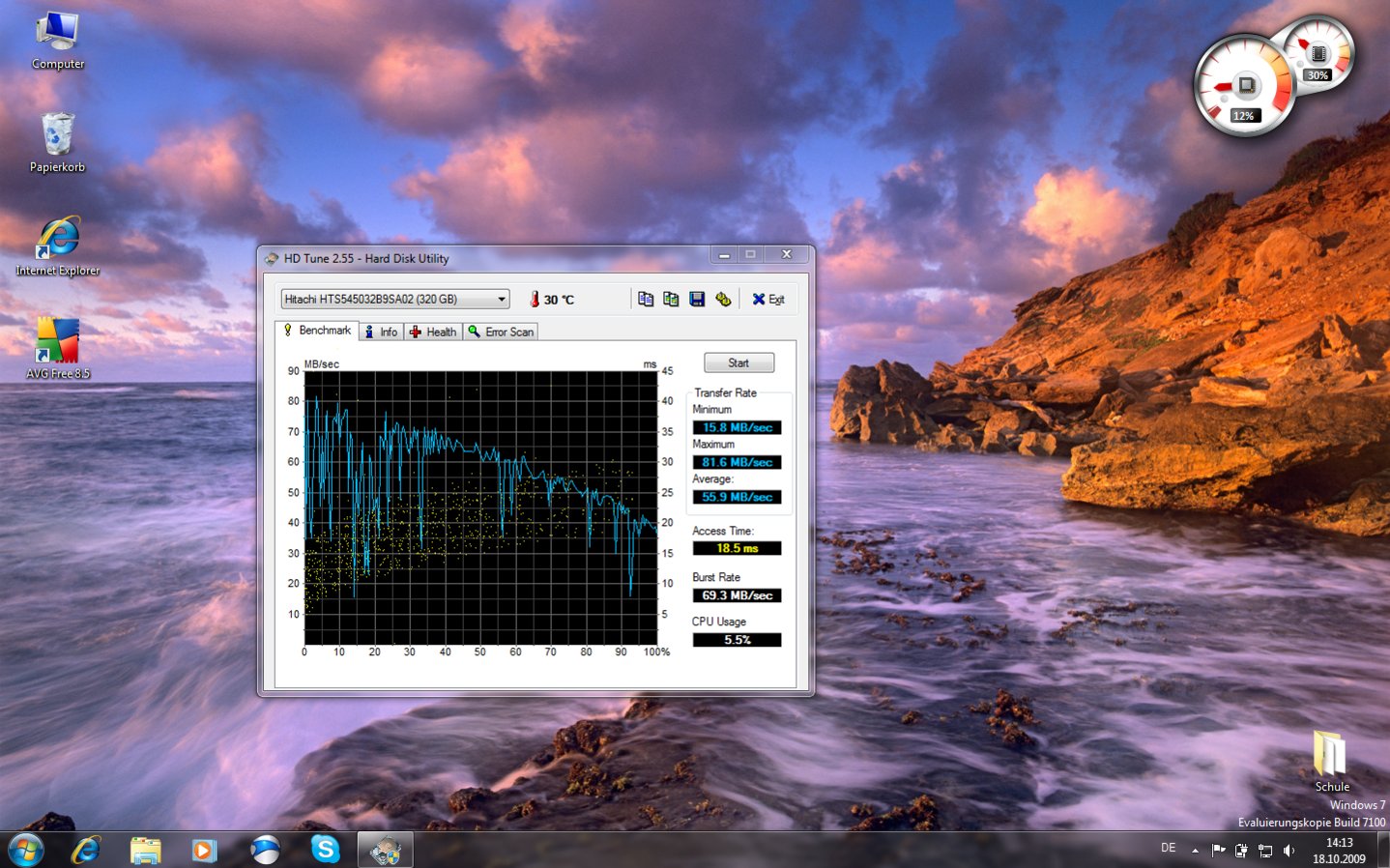Switch to the Info tab

pyautogui.click(x=381, y=332)
